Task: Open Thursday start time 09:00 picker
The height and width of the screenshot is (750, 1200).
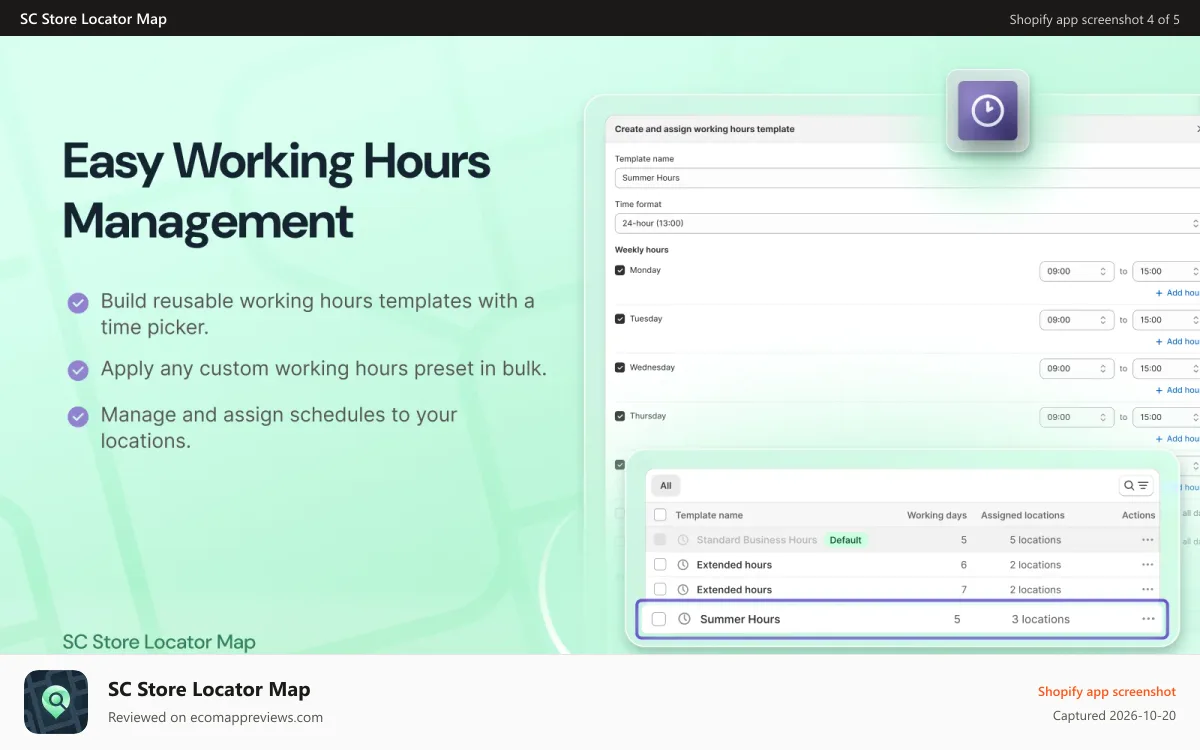Action: point(1077,417)
